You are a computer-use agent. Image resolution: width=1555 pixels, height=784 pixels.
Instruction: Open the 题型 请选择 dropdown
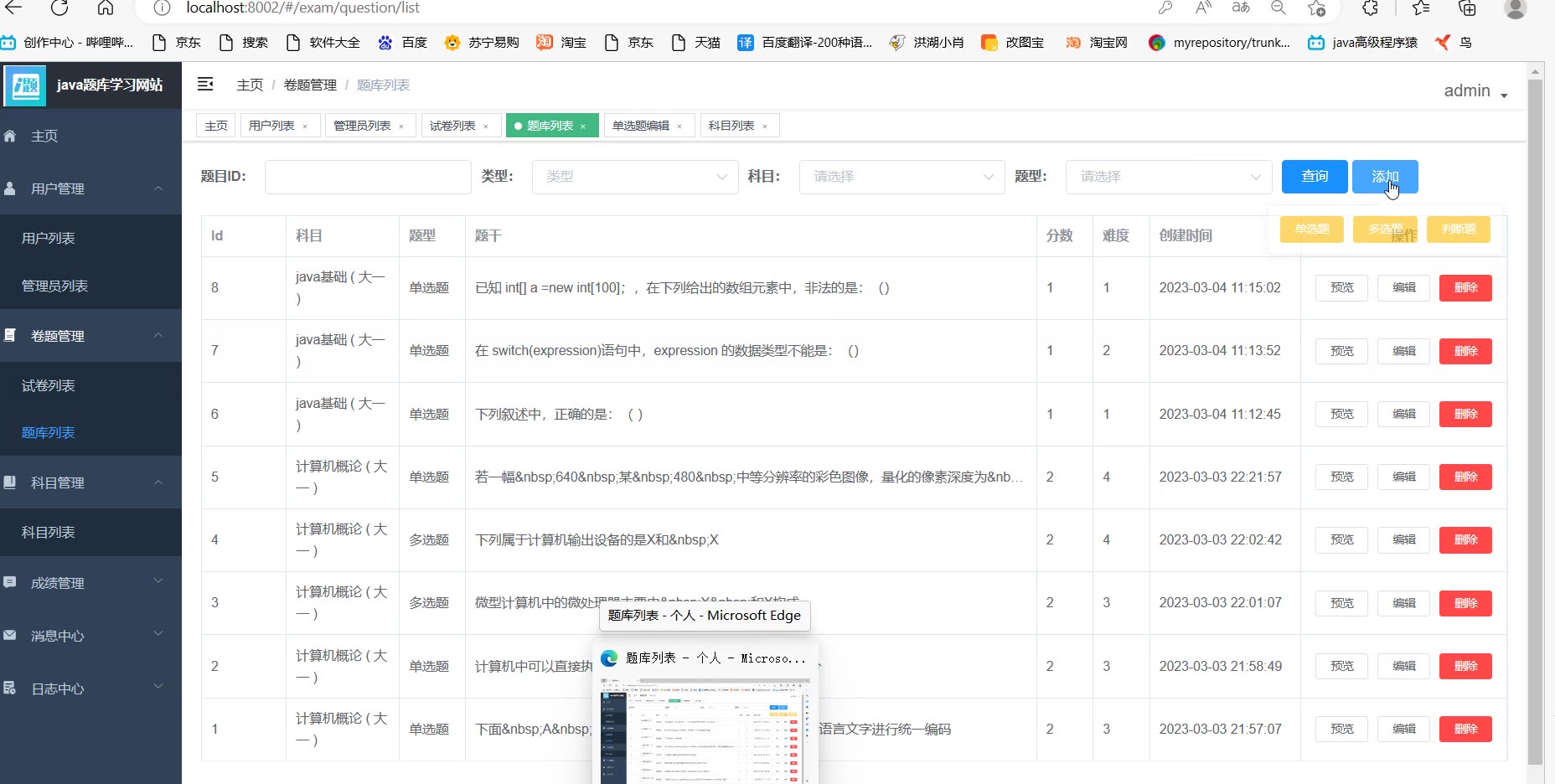point(1169,177)
